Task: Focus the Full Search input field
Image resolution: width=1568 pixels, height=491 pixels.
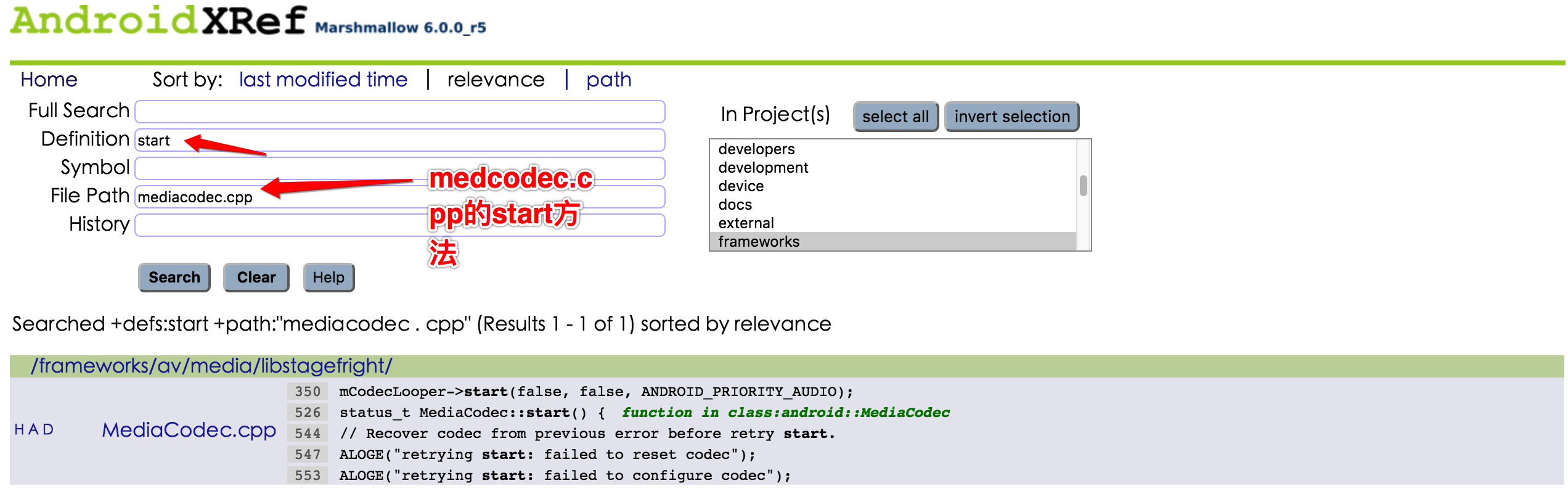Action: [x=400, y=112]
